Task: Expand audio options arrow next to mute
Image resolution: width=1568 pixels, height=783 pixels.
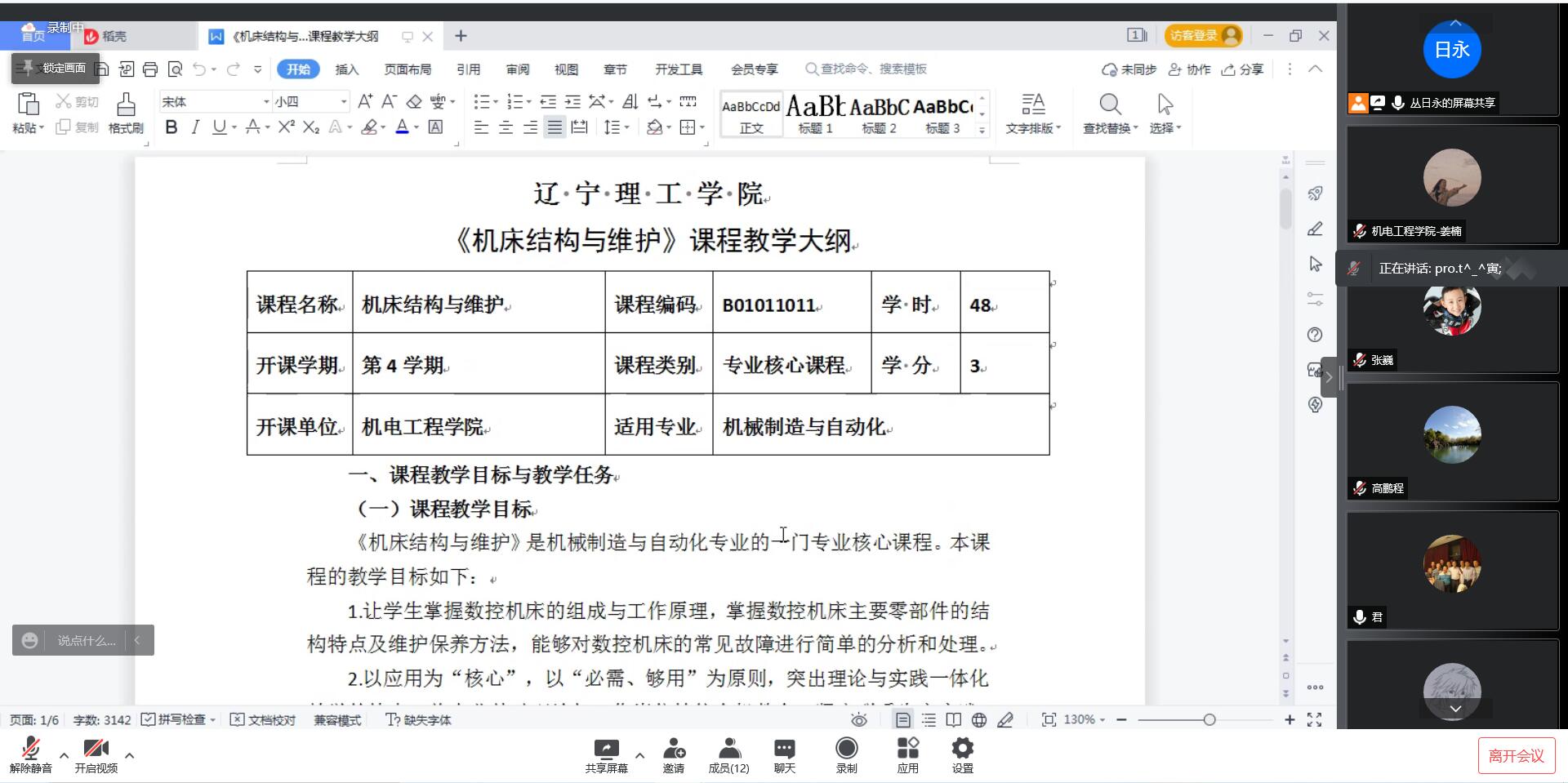Action: point(64,755)
